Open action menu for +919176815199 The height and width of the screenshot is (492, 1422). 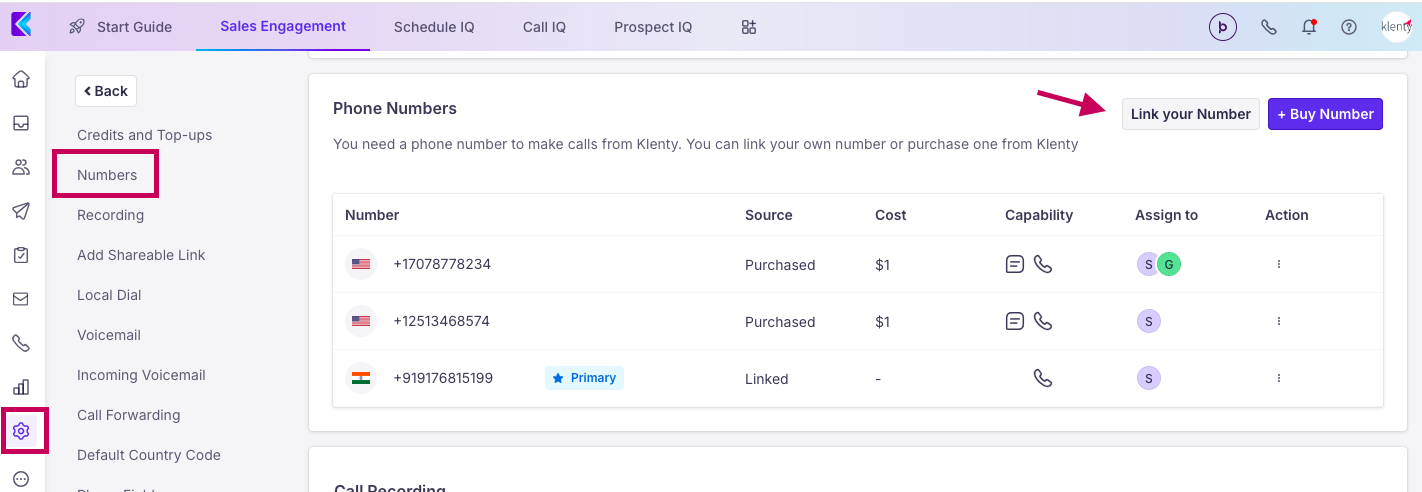[1279, 378]
